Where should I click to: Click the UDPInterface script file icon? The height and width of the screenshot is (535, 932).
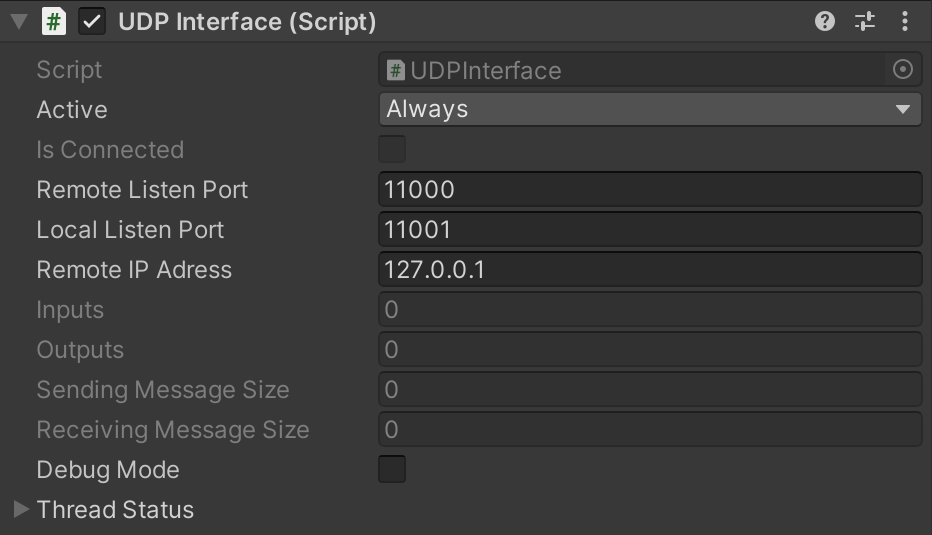[x=396, y=71]
